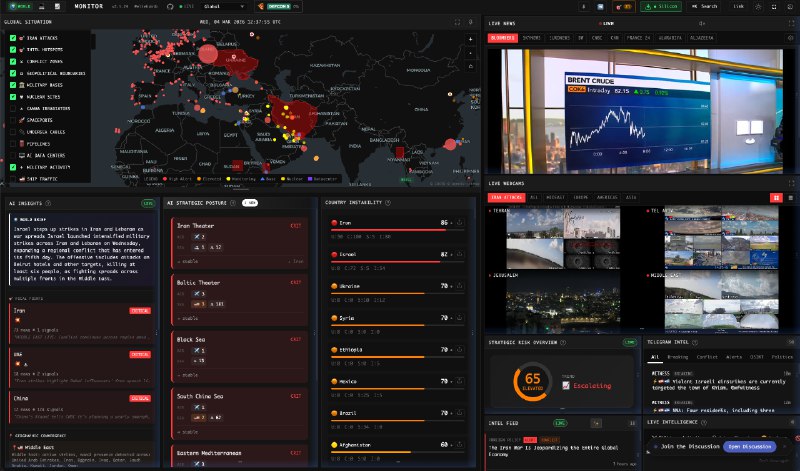Click the Silicon download button
Viewport: 800px width, 471px height.
tap(661, 7)
